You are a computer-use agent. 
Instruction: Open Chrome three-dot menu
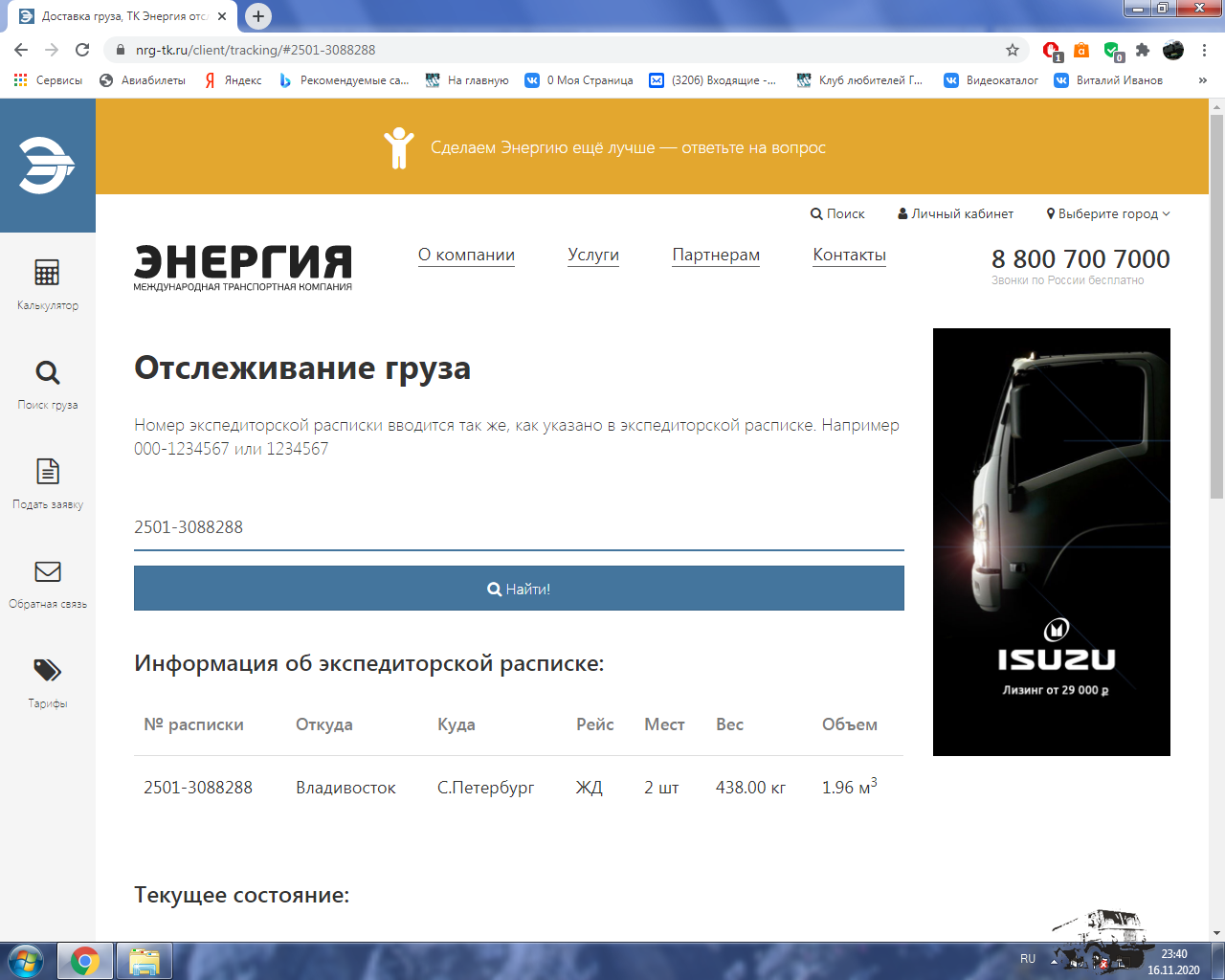(x=1205, y=50)
